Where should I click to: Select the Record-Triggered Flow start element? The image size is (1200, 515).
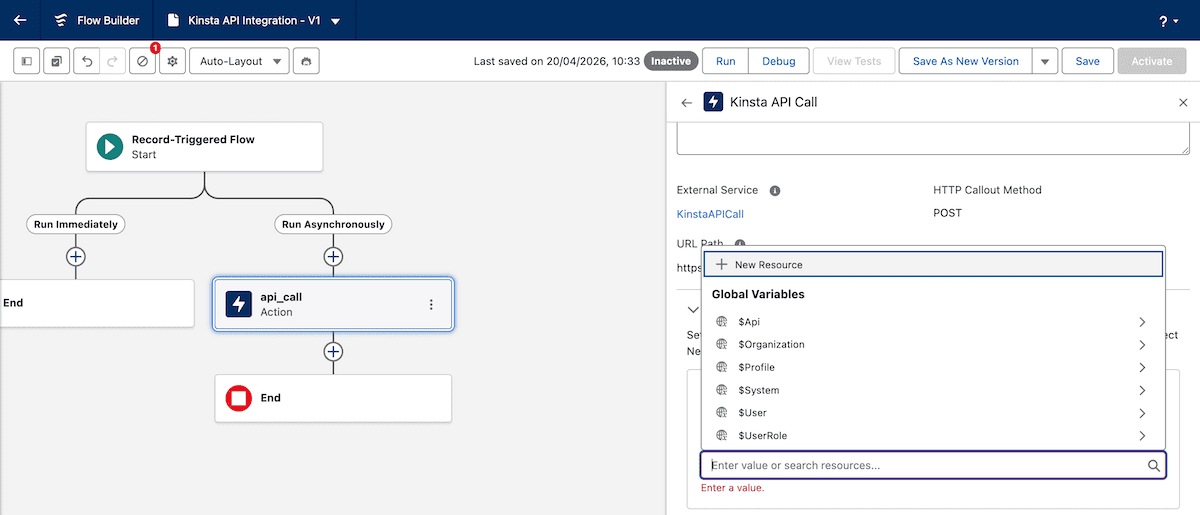pyautogui.click(x=205, y=147)
